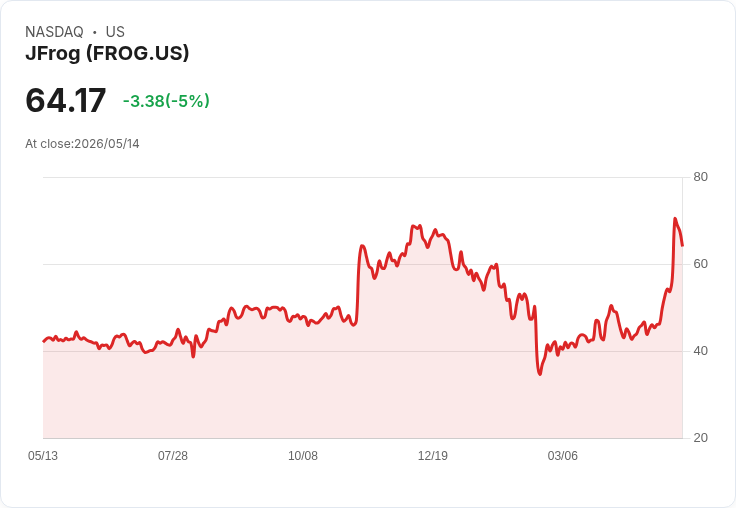This screenshot has height=508, width=736.
Task: Click the 60 y-axis price label
Action: 700,264
